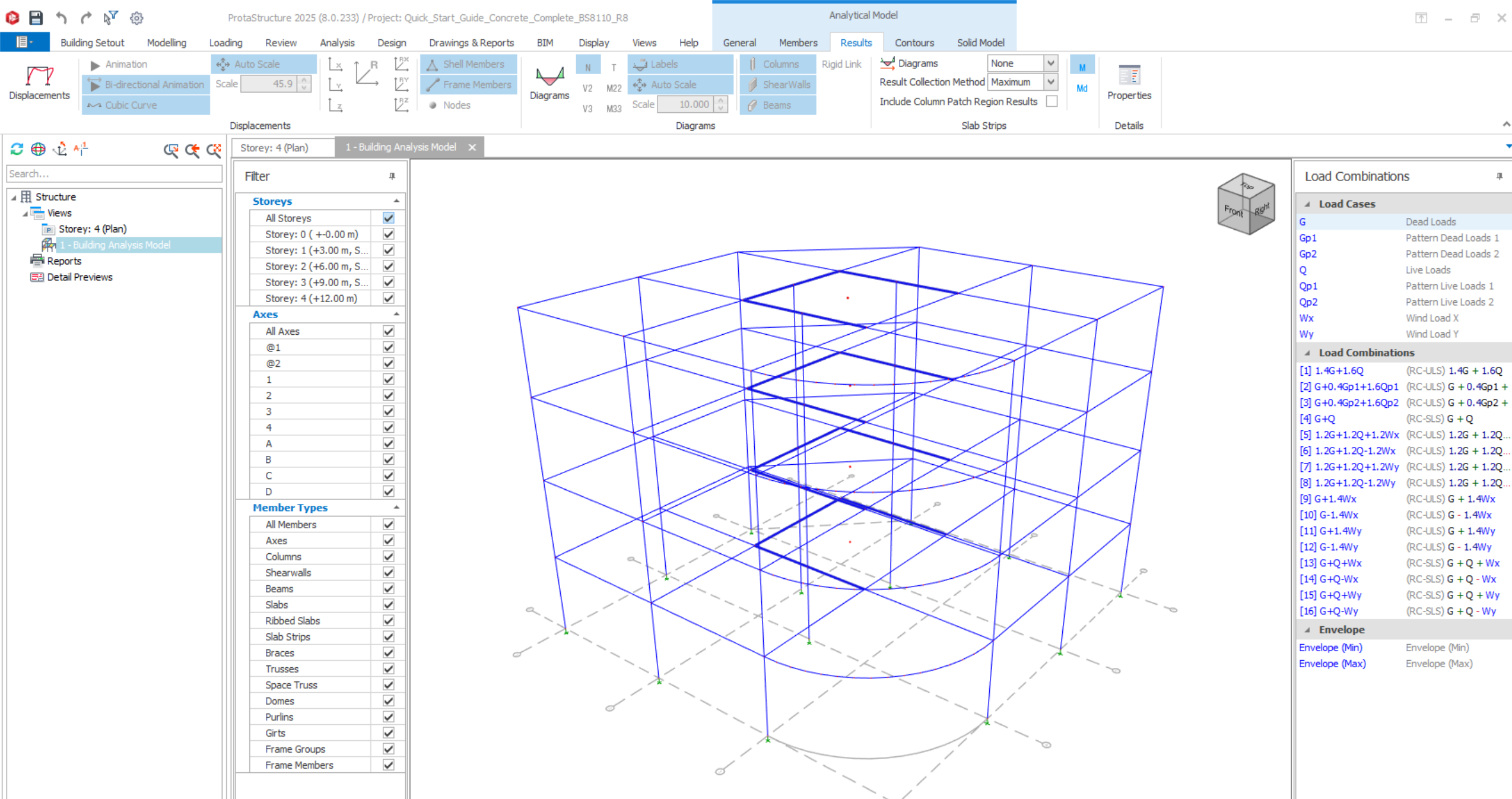The image size is (1512, 799).
Task: Toggle the Shearwalls member type checkbox
Action: pyautogui.click(x=389, y=573)
